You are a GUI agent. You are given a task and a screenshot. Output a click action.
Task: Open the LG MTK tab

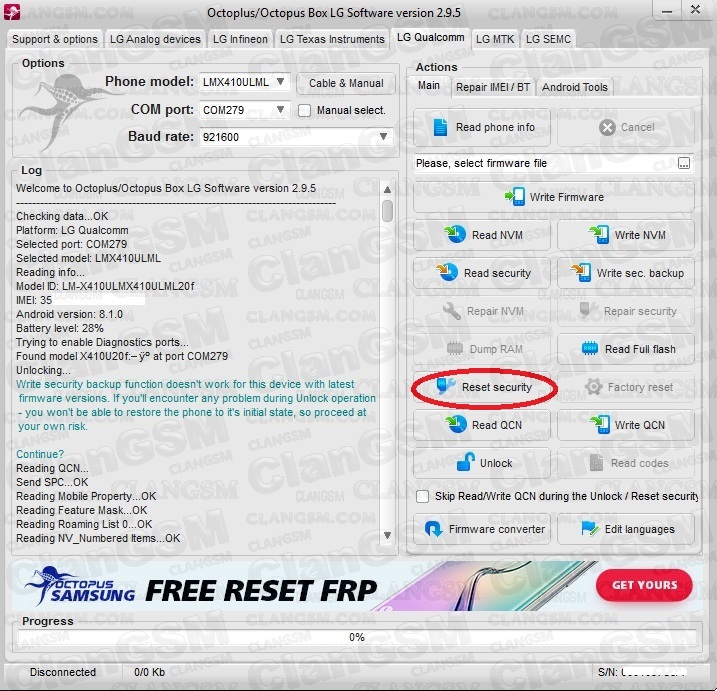coord(495,39)
